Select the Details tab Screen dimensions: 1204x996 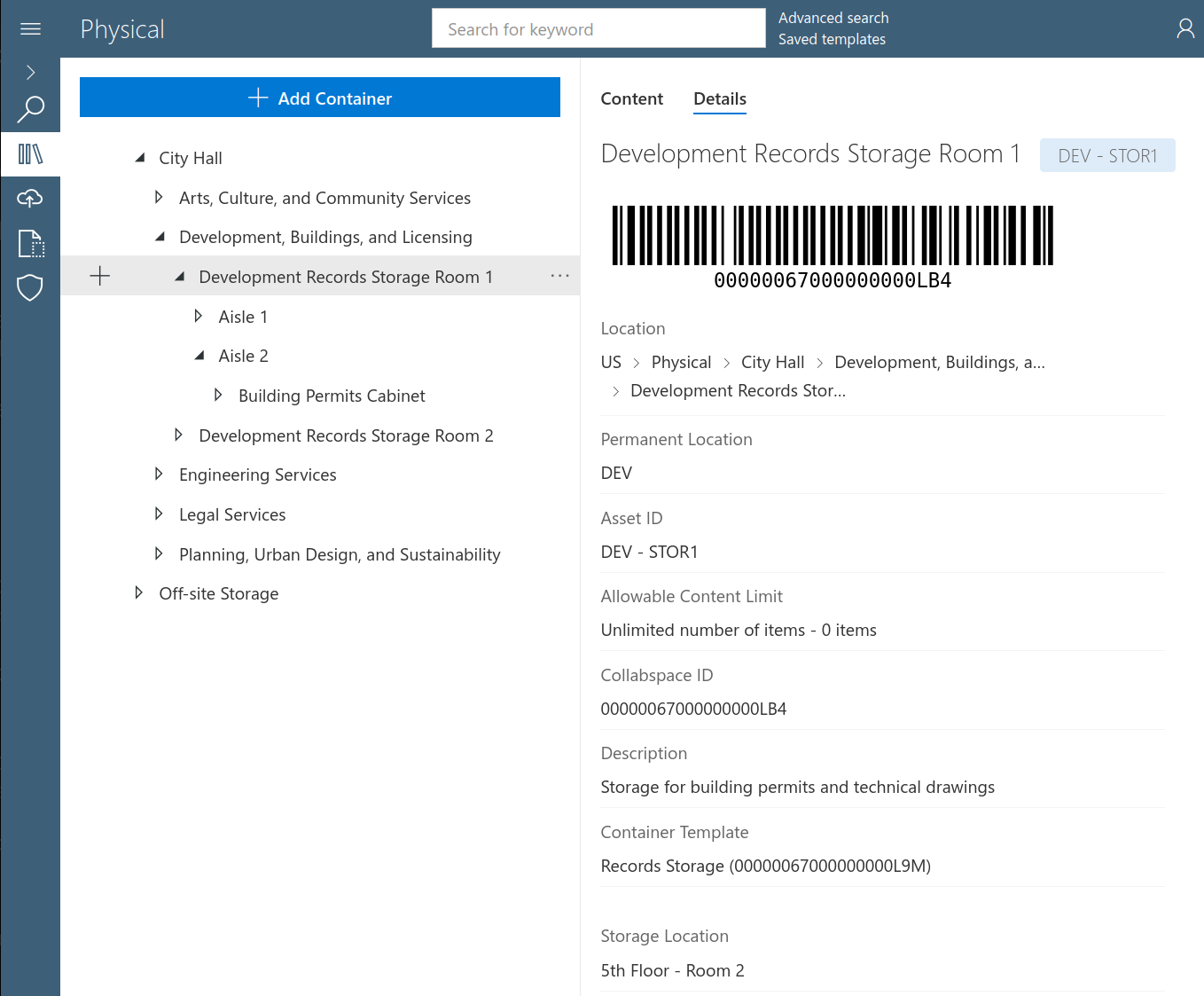pyautogui.click(x=719, y=98)
